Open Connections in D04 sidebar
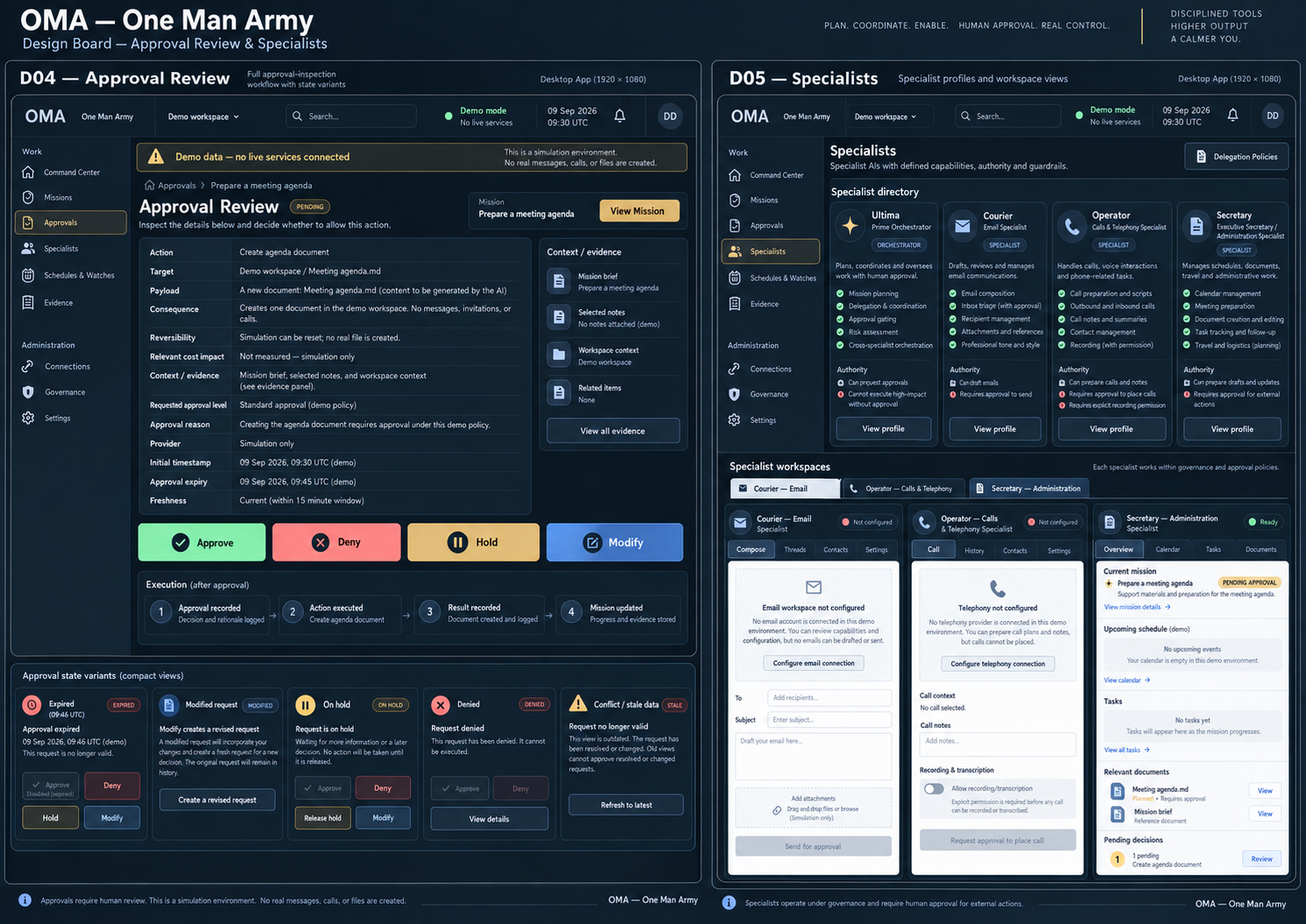 pyautogui.click(x=67, y=367)
